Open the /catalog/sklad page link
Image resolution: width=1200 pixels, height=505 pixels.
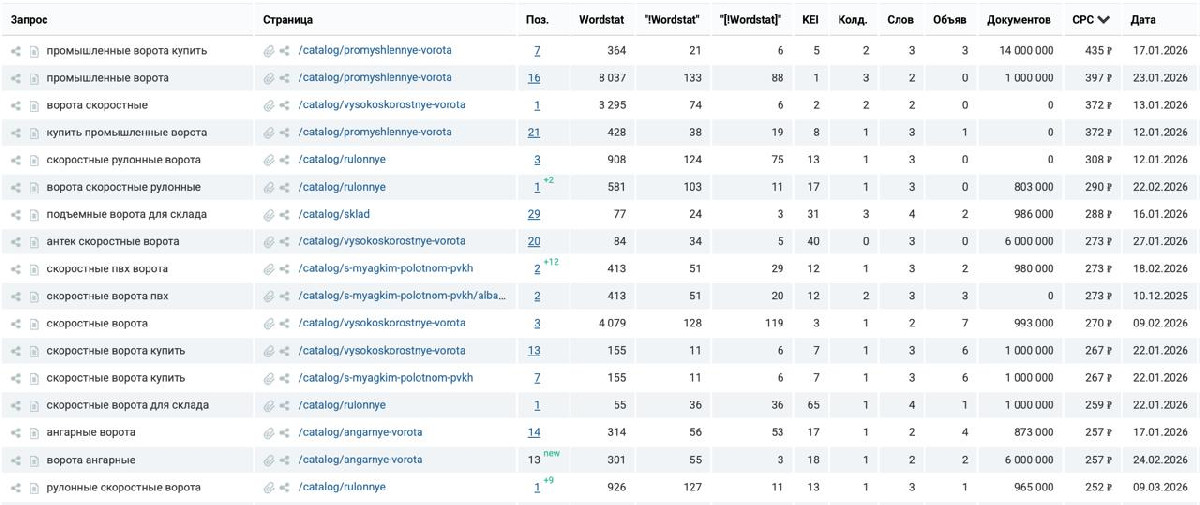pyautogui.click(x=334, y=215)
